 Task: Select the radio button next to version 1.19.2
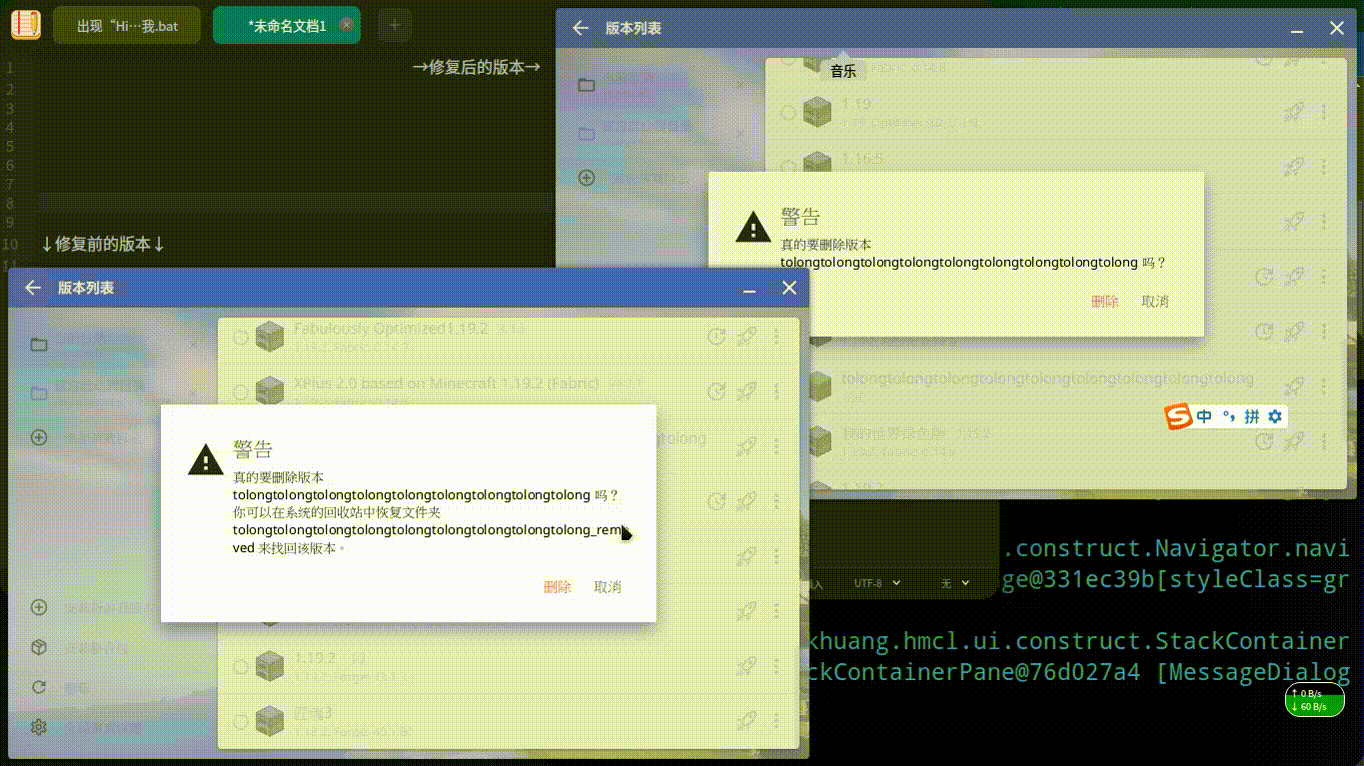click(x=240, y=666)
